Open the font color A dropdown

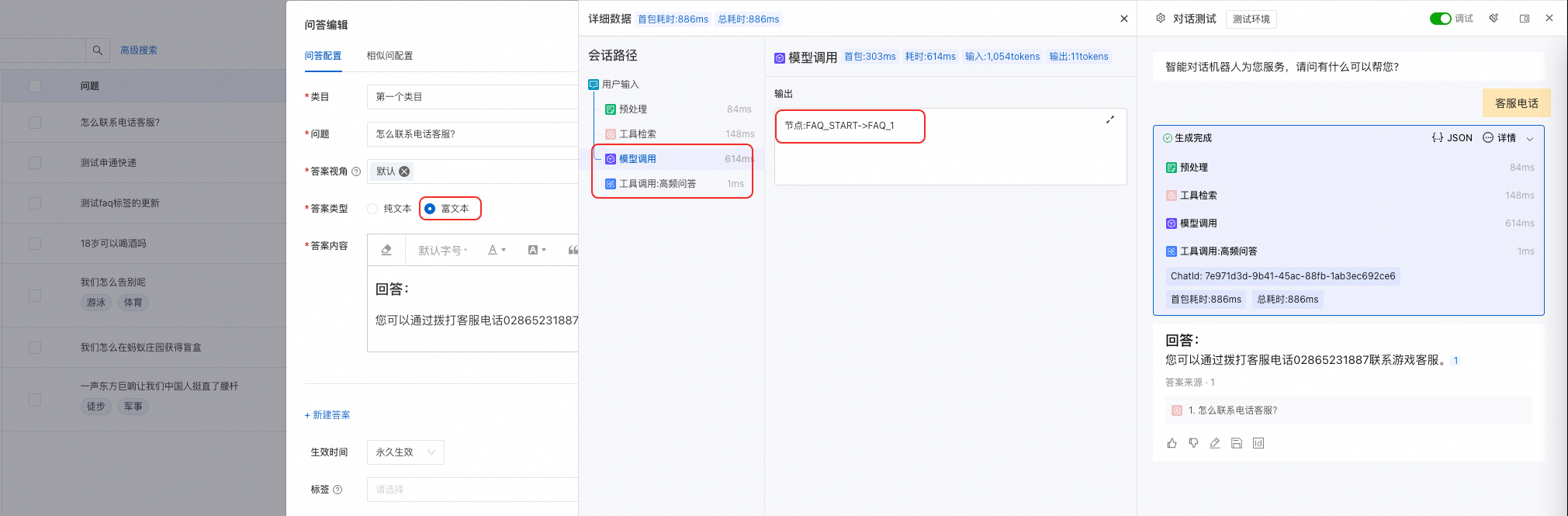(x=497, y=250)
